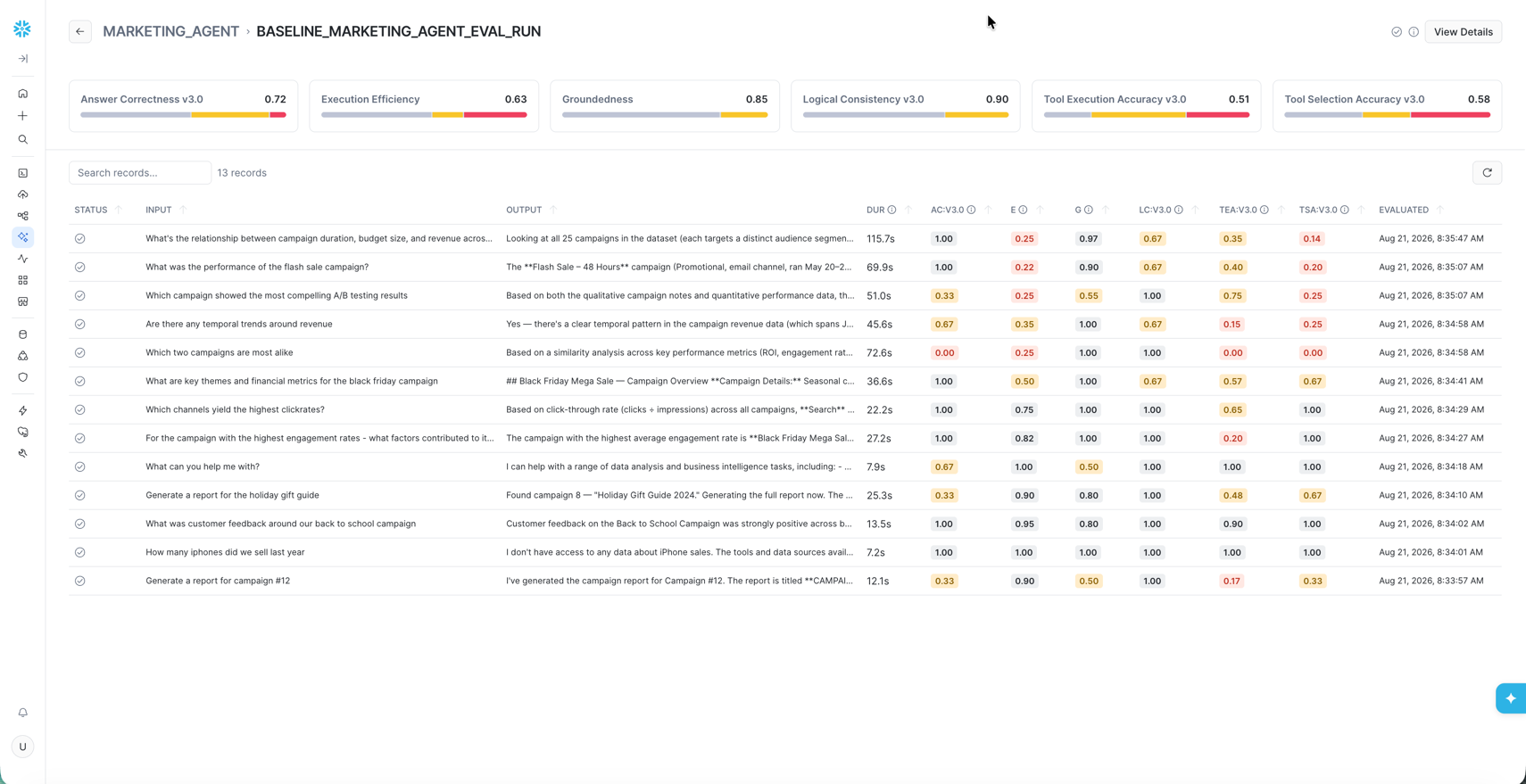The width and height of the screenshot is (1526, 784).
Task: Click output text starting 'Customer feedback on the Back to School'
Action: coord(679,524)
